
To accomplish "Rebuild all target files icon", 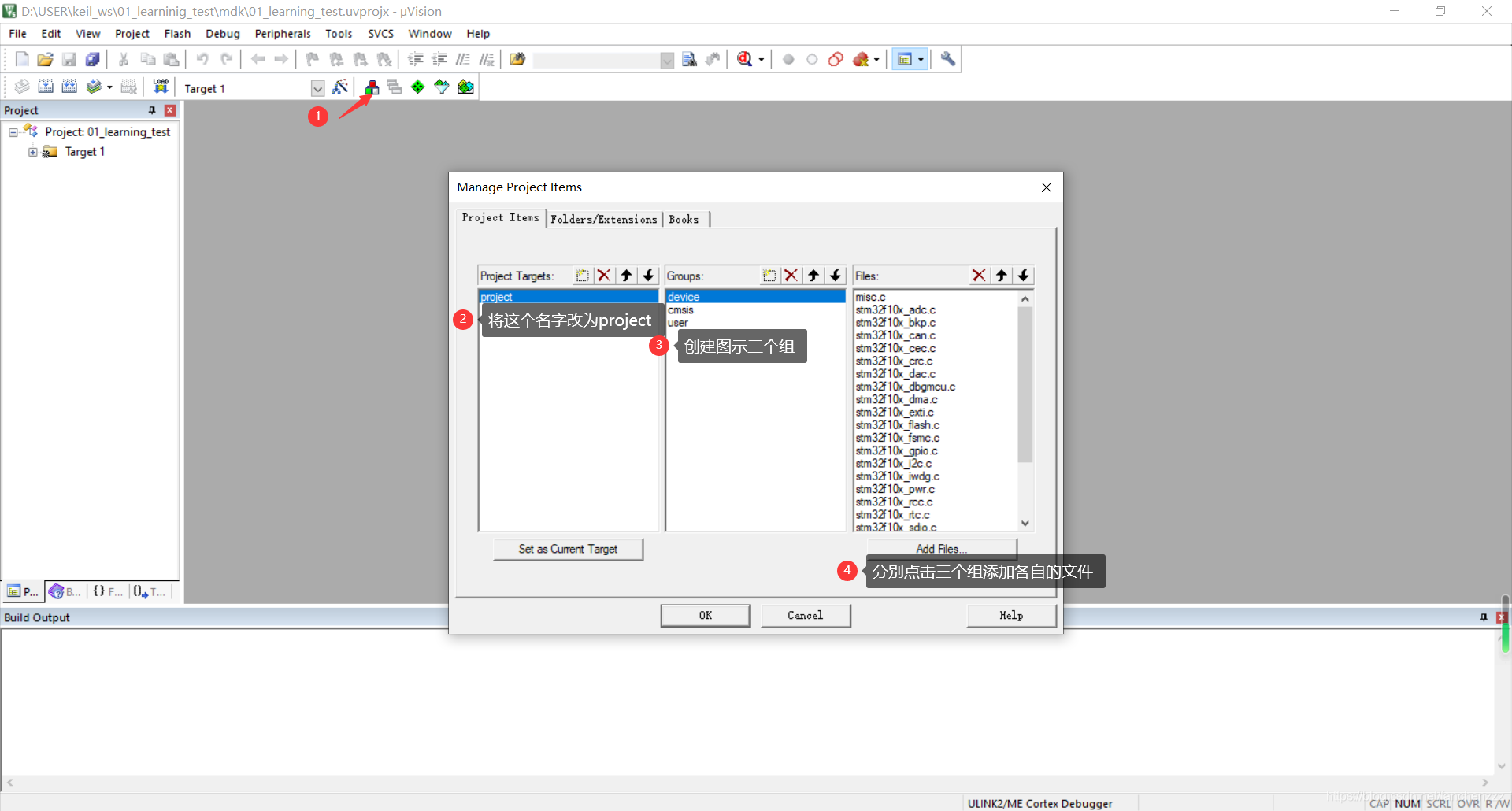I will point(69,87).
